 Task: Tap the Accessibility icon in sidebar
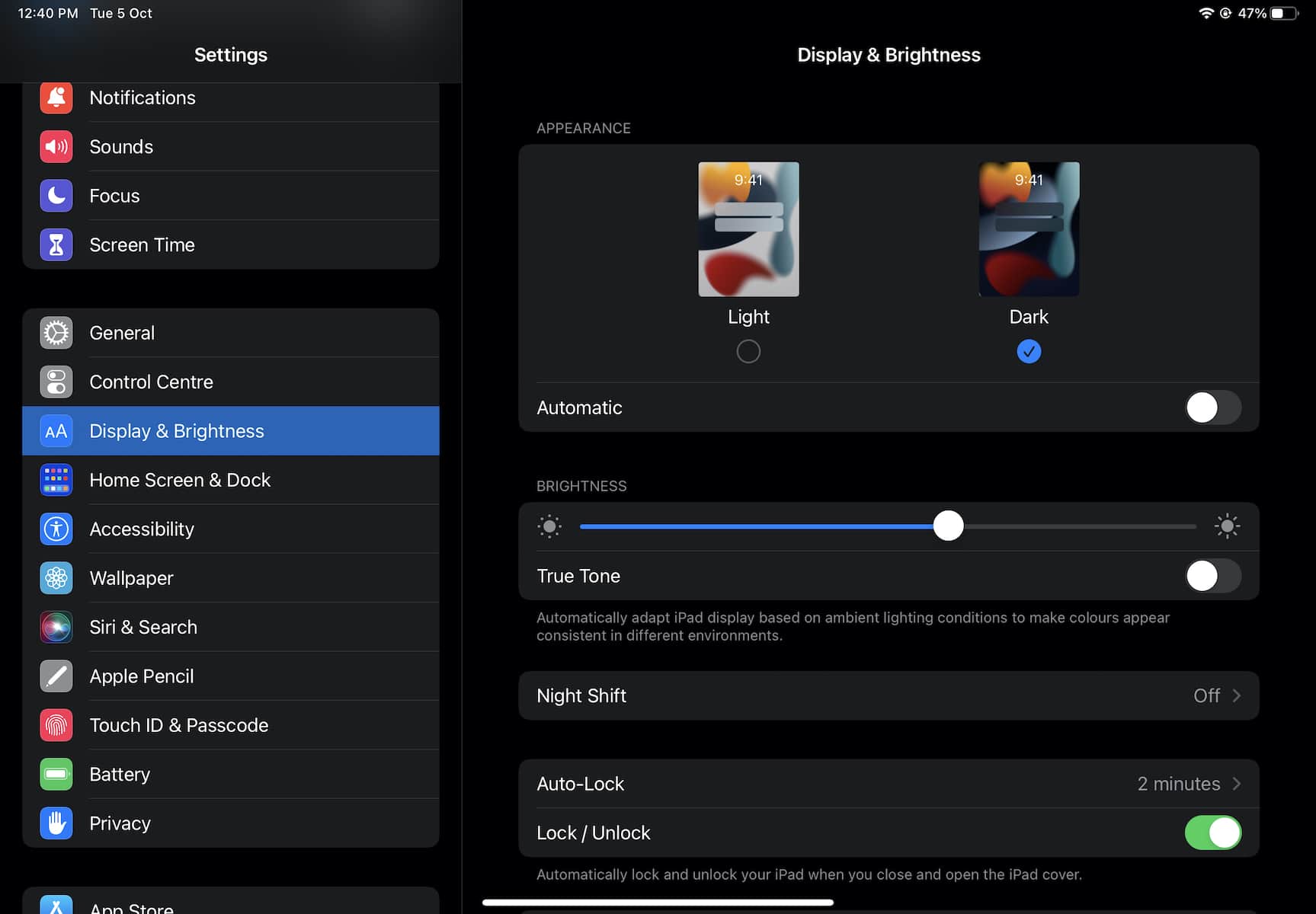pyautogui.click(x=56, y=529)
